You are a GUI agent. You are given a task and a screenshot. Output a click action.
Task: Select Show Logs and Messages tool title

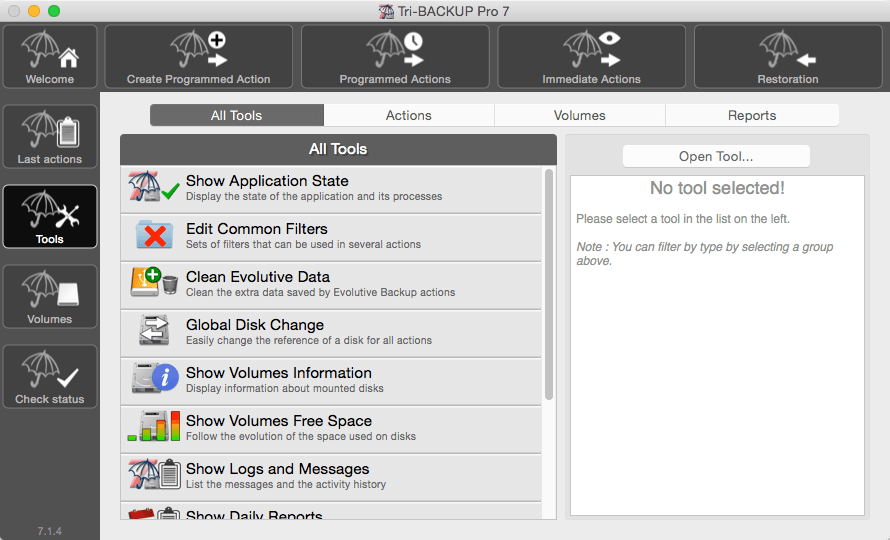click(x=278, y=468)
